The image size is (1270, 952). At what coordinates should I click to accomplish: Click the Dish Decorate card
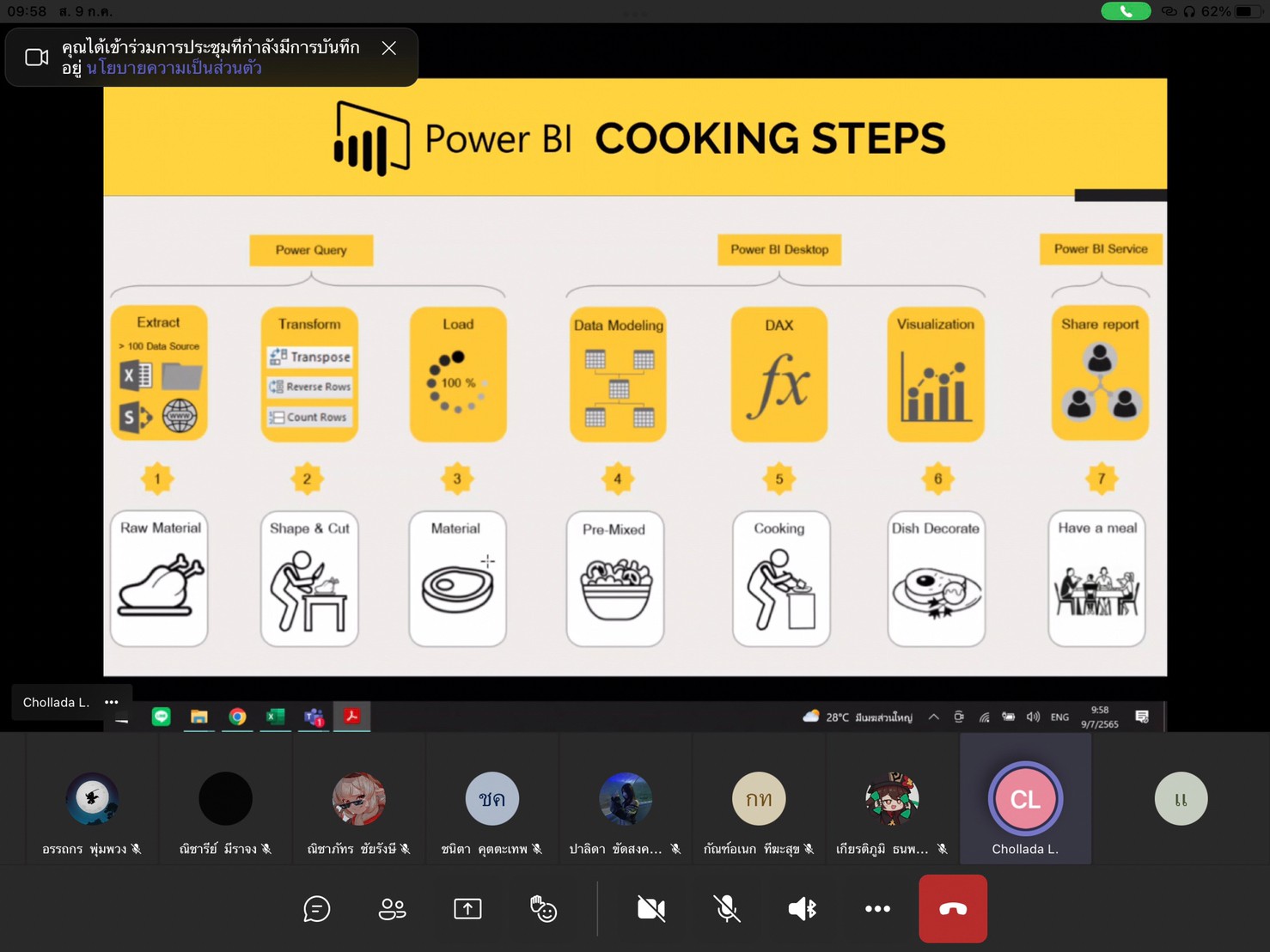(x=936, y=578)
